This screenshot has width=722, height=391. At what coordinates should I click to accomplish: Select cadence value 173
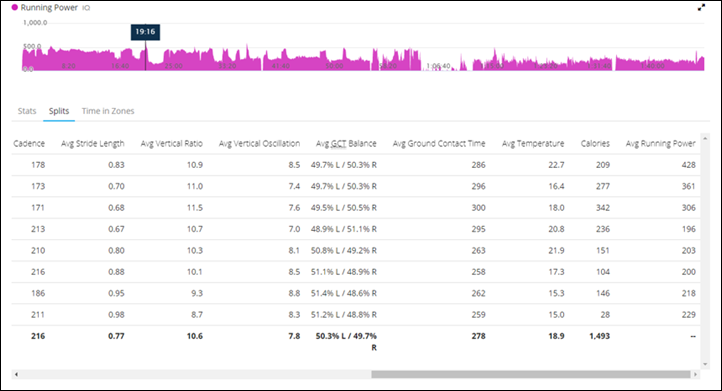pos(38,186)
